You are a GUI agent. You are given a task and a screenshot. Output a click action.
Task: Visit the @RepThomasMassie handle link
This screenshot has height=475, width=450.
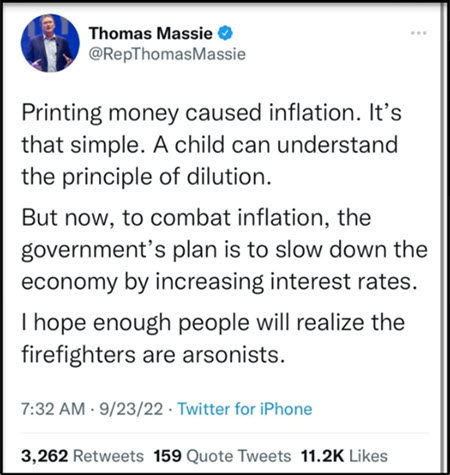(x=167, y=54)
